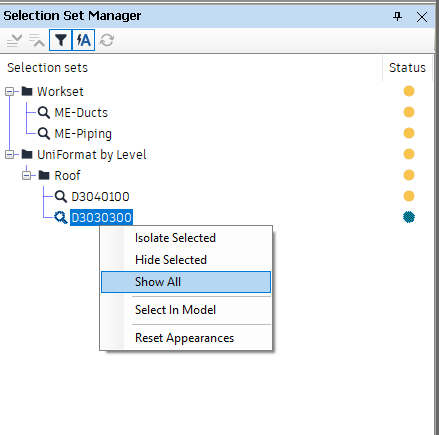
Task: Click the expand all sets toolbar icon
Action: pyautogui.click(x=14, y=40)
